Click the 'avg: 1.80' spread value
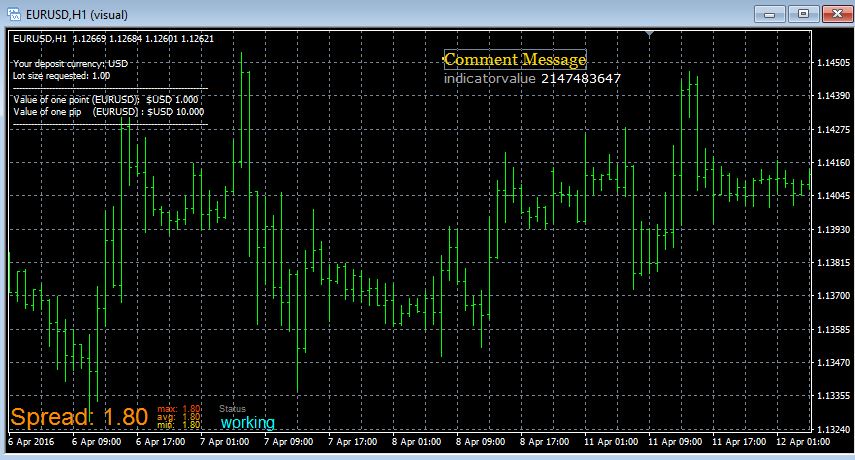The height and width of the screenshot is (460, 855). click(179, 417)
